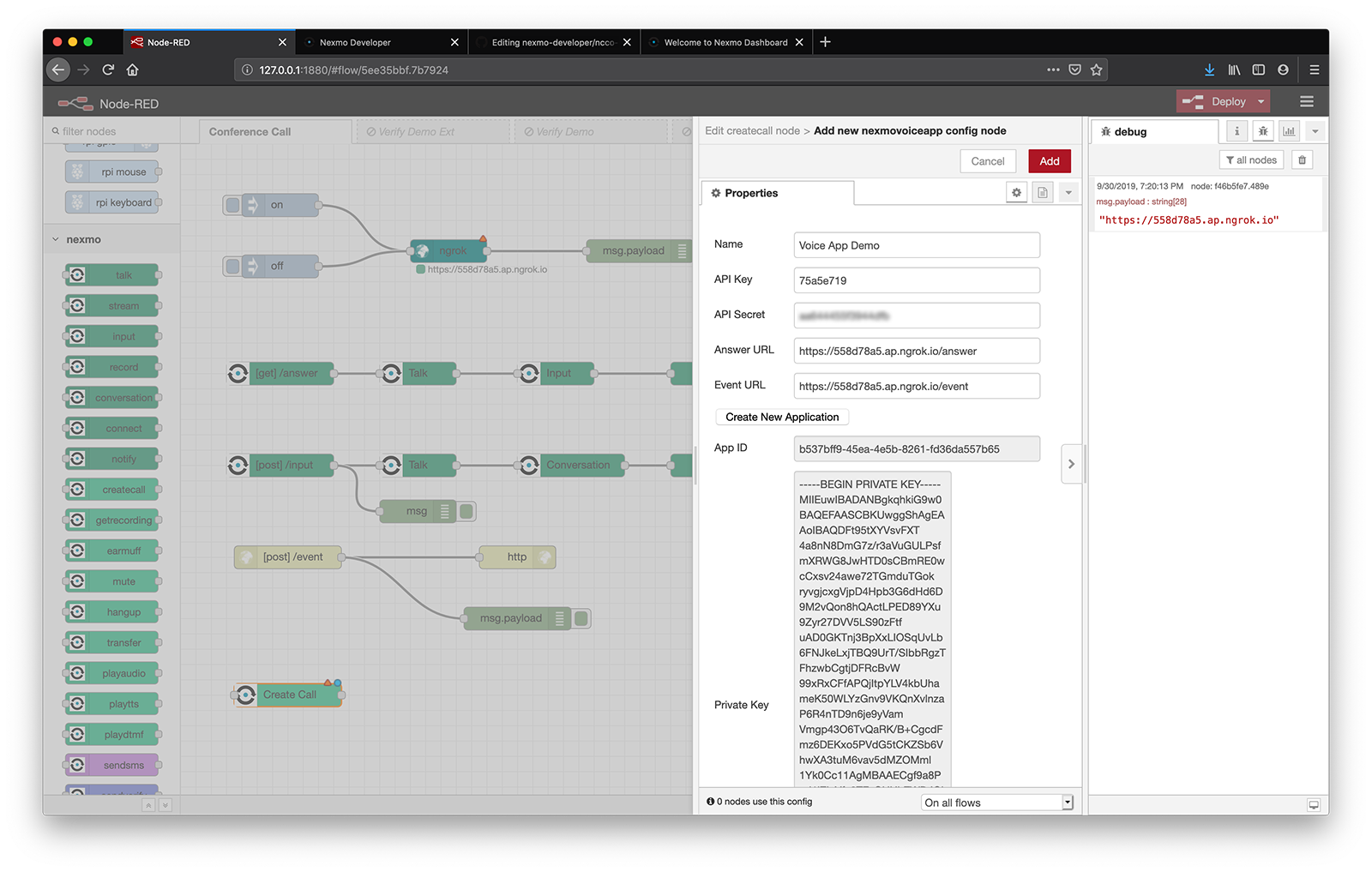Open the Firefox downloads arrow

(x=1209, y=69)
